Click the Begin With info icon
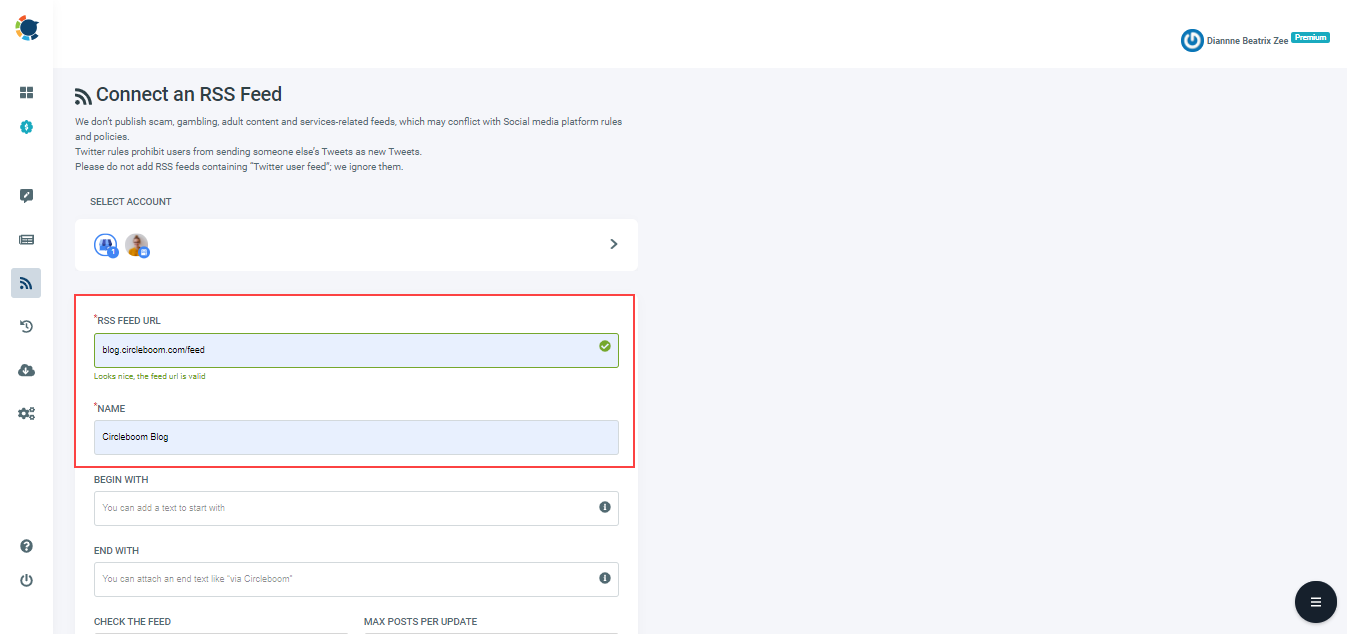The width and height of the screenshot is (1347, 634). (604, 508)
